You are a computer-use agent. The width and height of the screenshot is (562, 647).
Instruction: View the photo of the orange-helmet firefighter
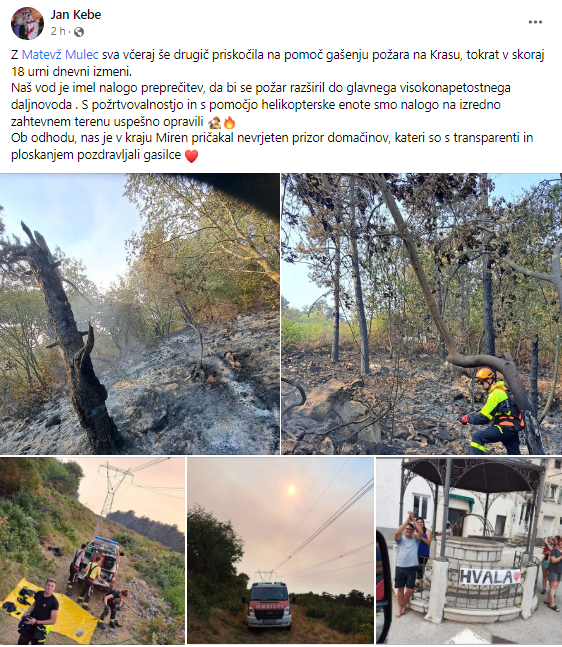coord(422,314)
